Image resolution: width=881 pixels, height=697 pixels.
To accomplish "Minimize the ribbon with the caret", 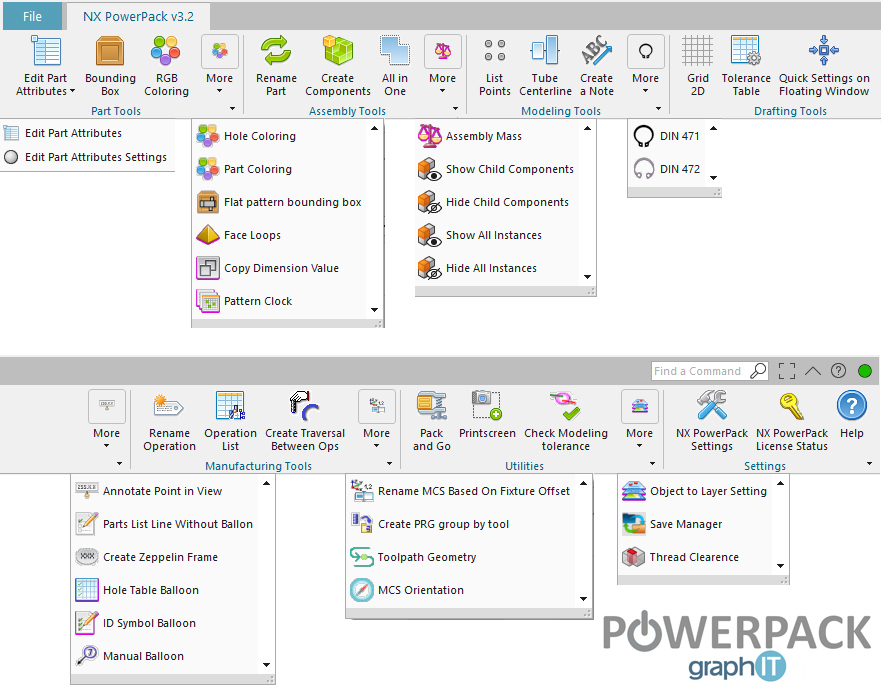I will pyautogui.click(x=812, y=371).
